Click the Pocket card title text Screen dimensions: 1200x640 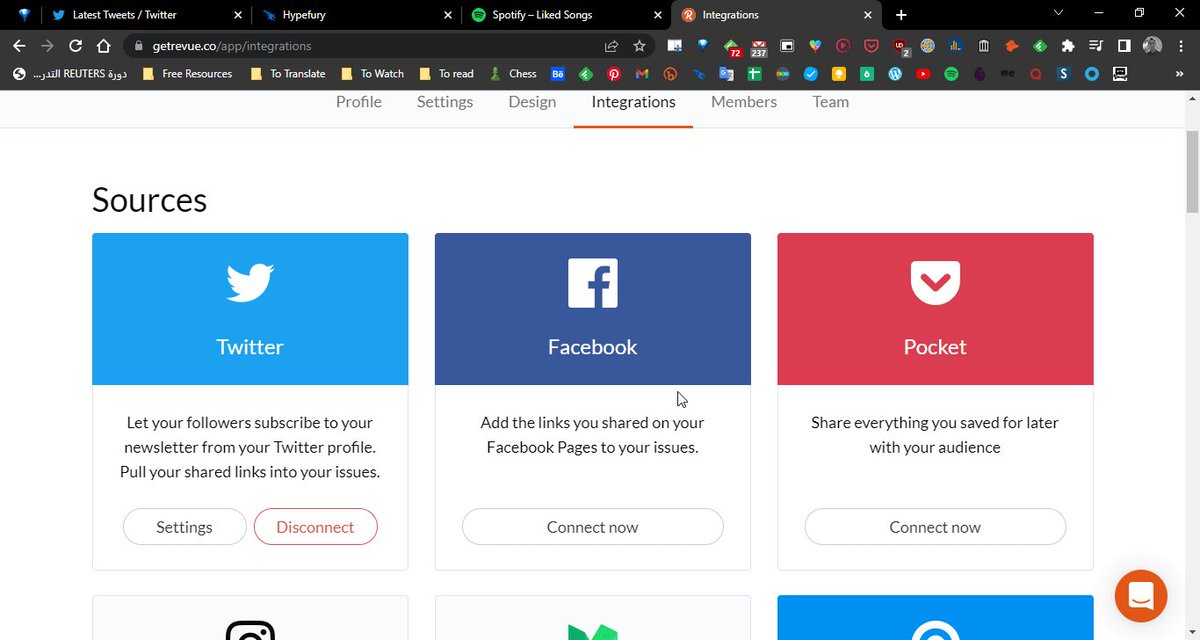pyautogui.click(x=935, y=347)
